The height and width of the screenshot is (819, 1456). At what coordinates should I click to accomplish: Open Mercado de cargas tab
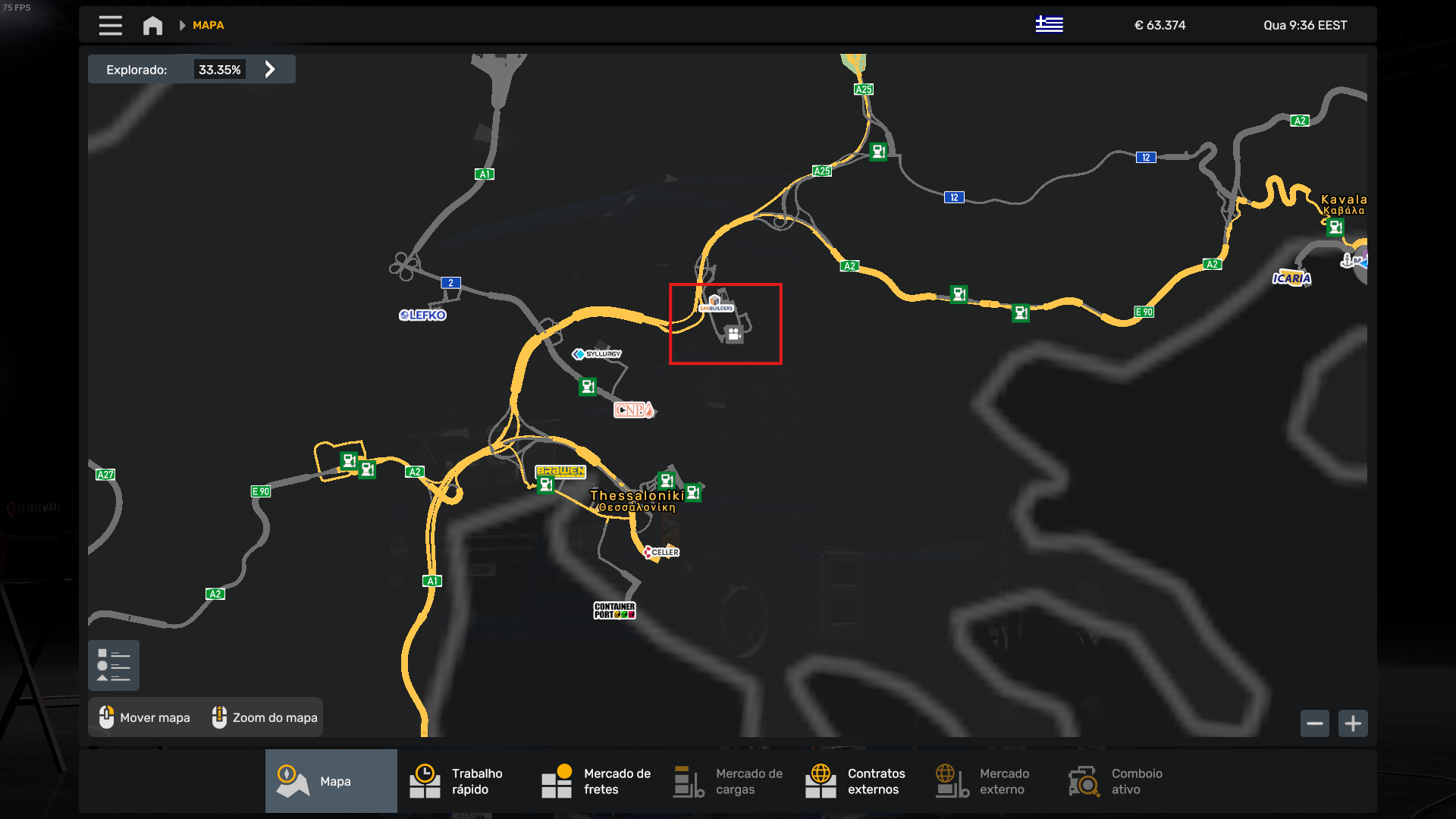tap(727, 781)
